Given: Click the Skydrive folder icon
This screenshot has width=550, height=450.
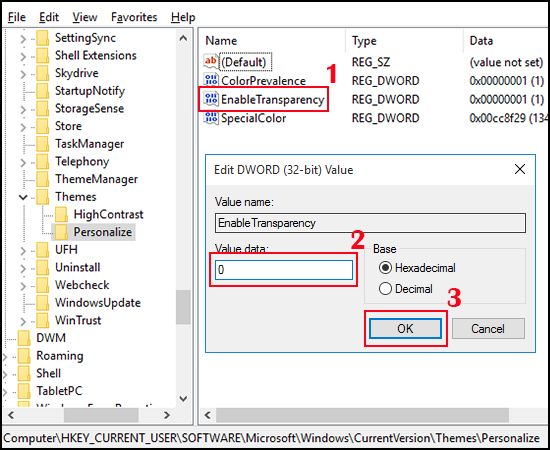Looking at the screenshot, I should pos(43,73).
